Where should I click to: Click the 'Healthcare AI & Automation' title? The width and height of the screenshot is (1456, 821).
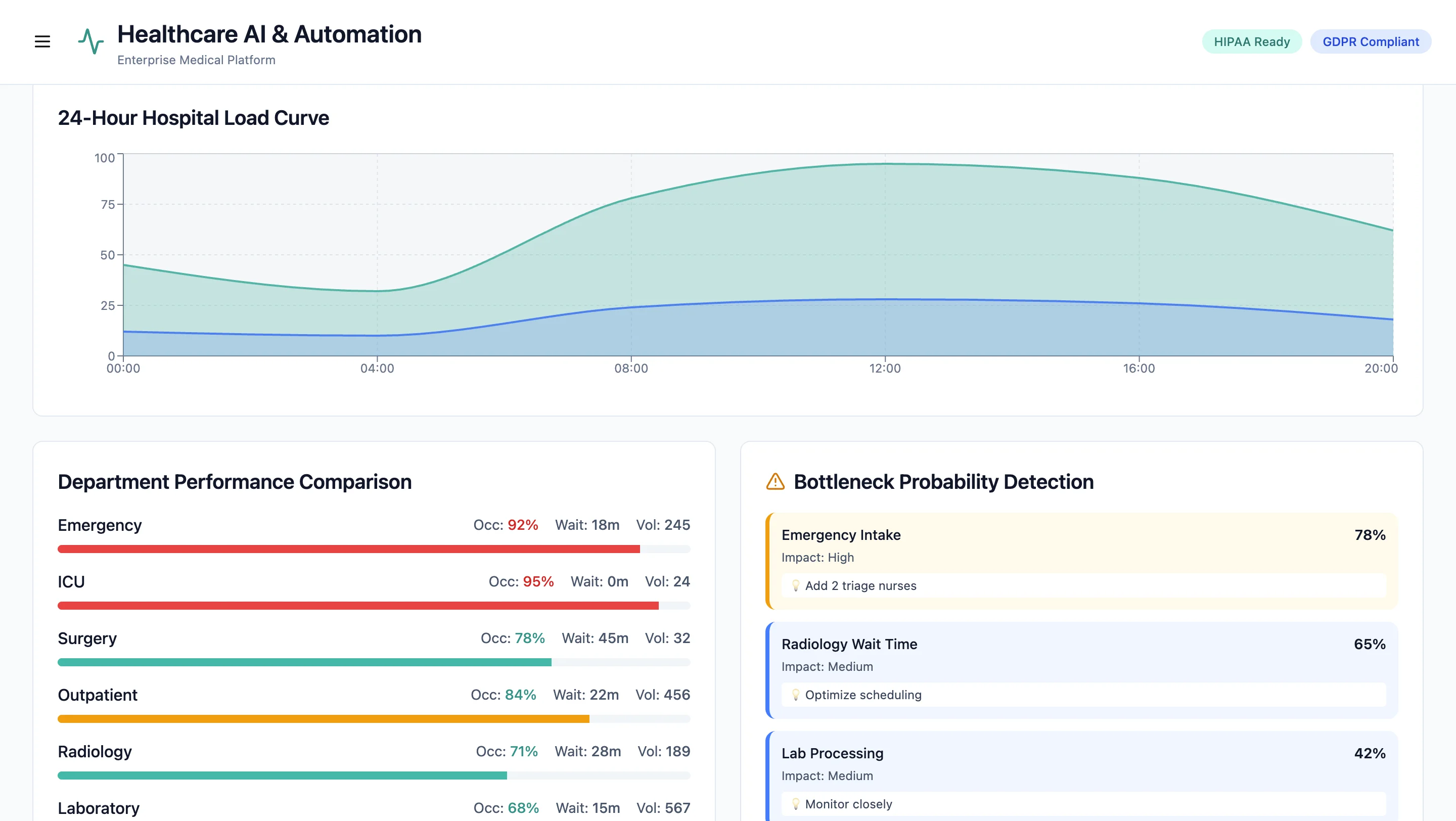point(269,34)
